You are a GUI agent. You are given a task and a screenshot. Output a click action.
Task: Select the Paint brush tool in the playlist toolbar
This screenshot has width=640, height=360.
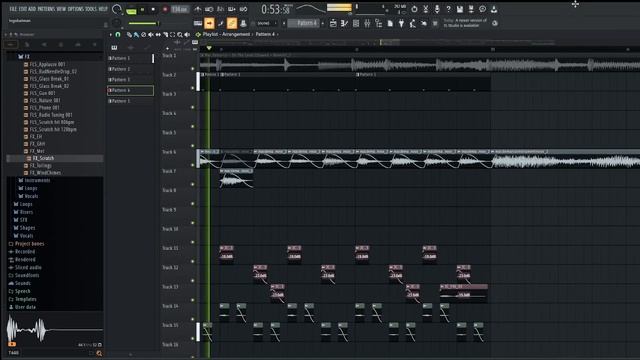(x=136, y=35)
